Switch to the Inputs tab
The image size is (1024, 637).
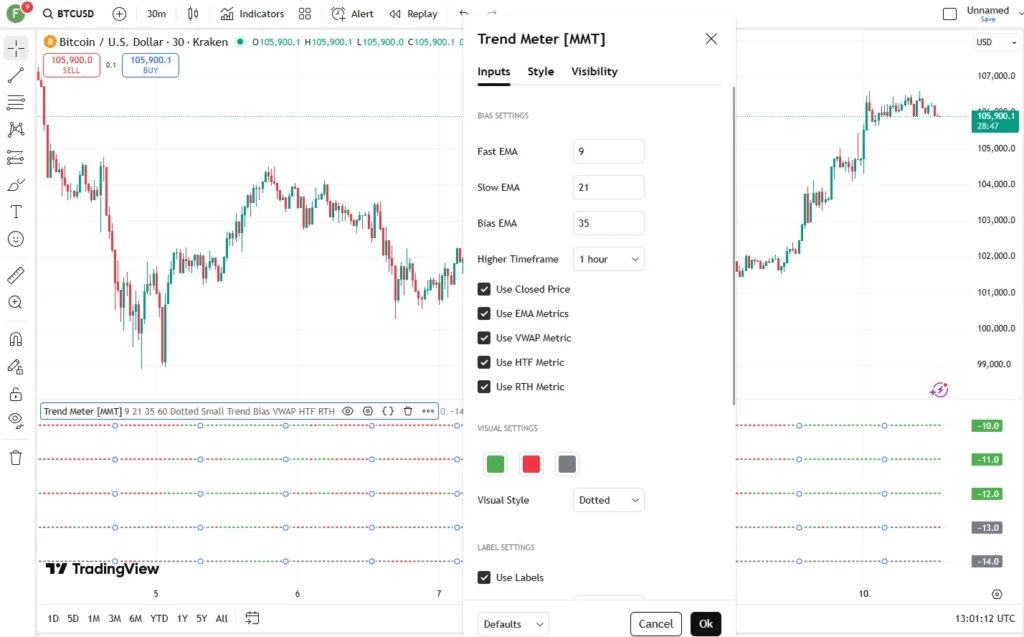coord(494,71)
